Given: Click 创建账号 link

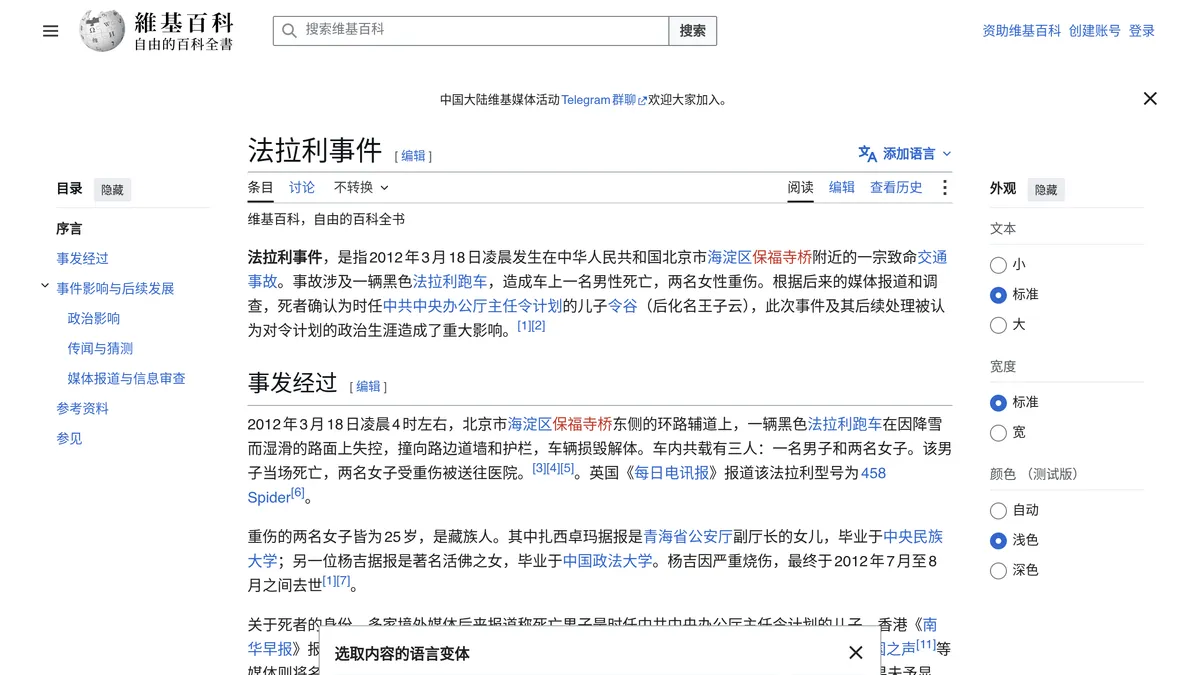Looking at the screenshot, I should tap(1095, 31).
